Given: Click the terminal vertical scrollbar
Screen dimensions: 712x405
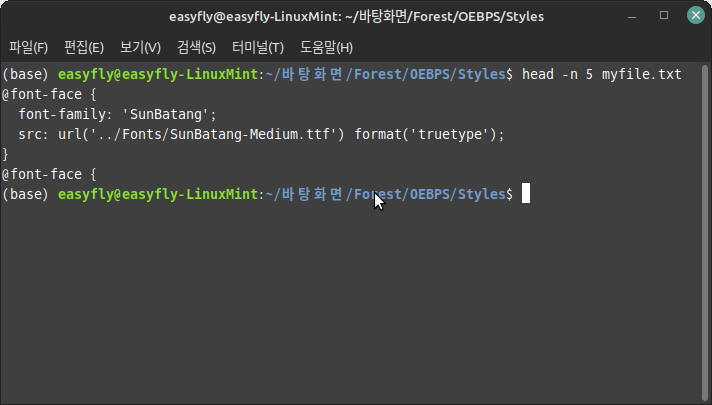Looking at the screenshot, I should click(705, 232).
